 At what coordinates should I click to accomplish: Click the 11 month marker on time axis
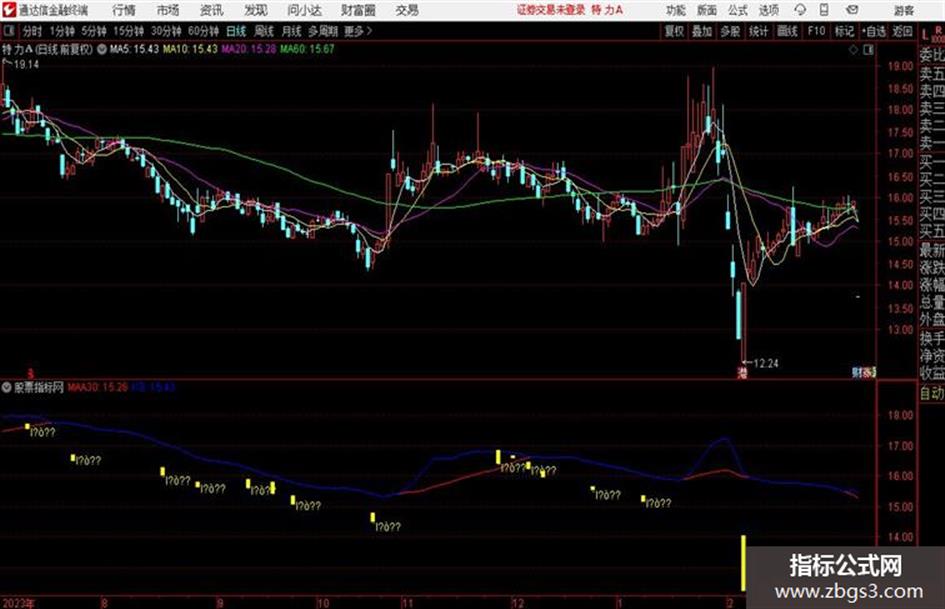(408, 603)
